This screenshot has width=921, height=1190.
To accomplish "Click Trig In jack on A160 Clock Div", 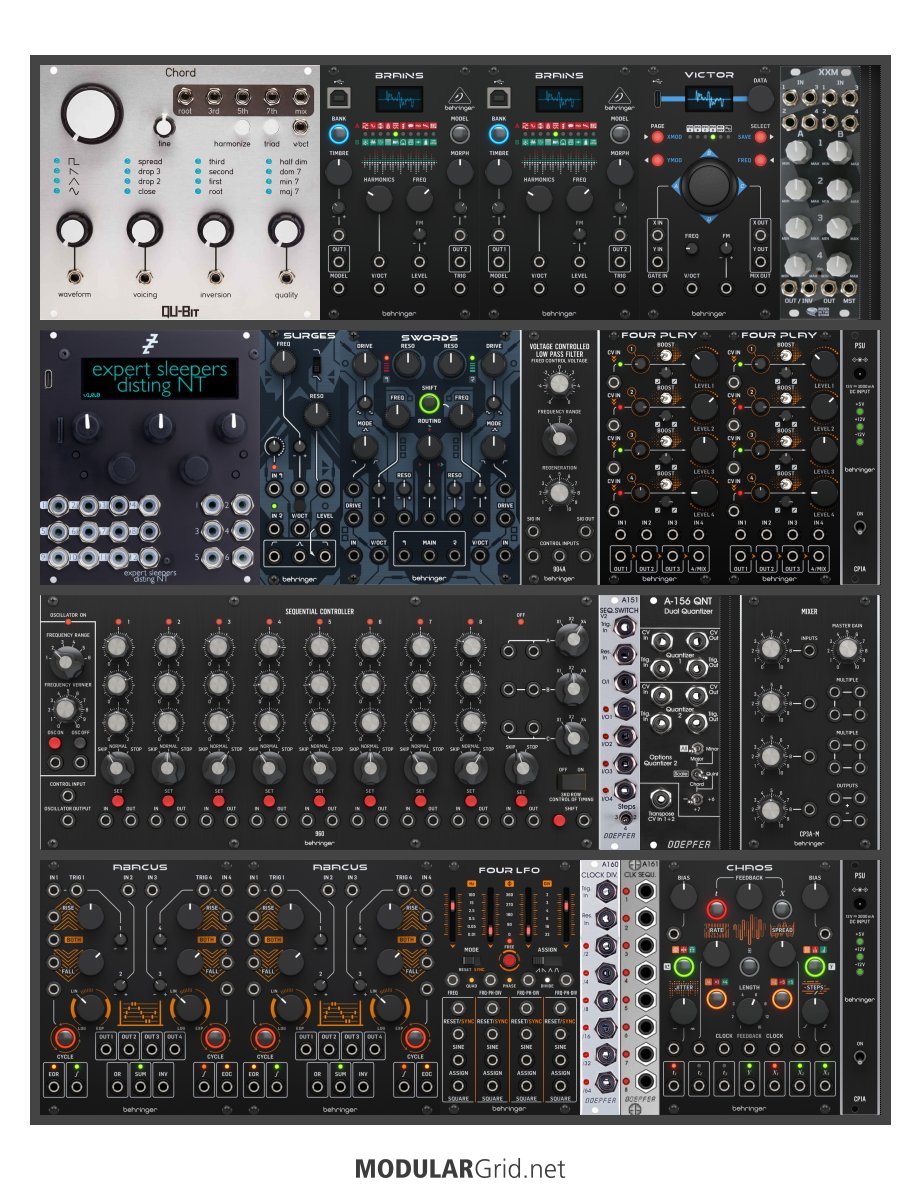I will [608, 891].
